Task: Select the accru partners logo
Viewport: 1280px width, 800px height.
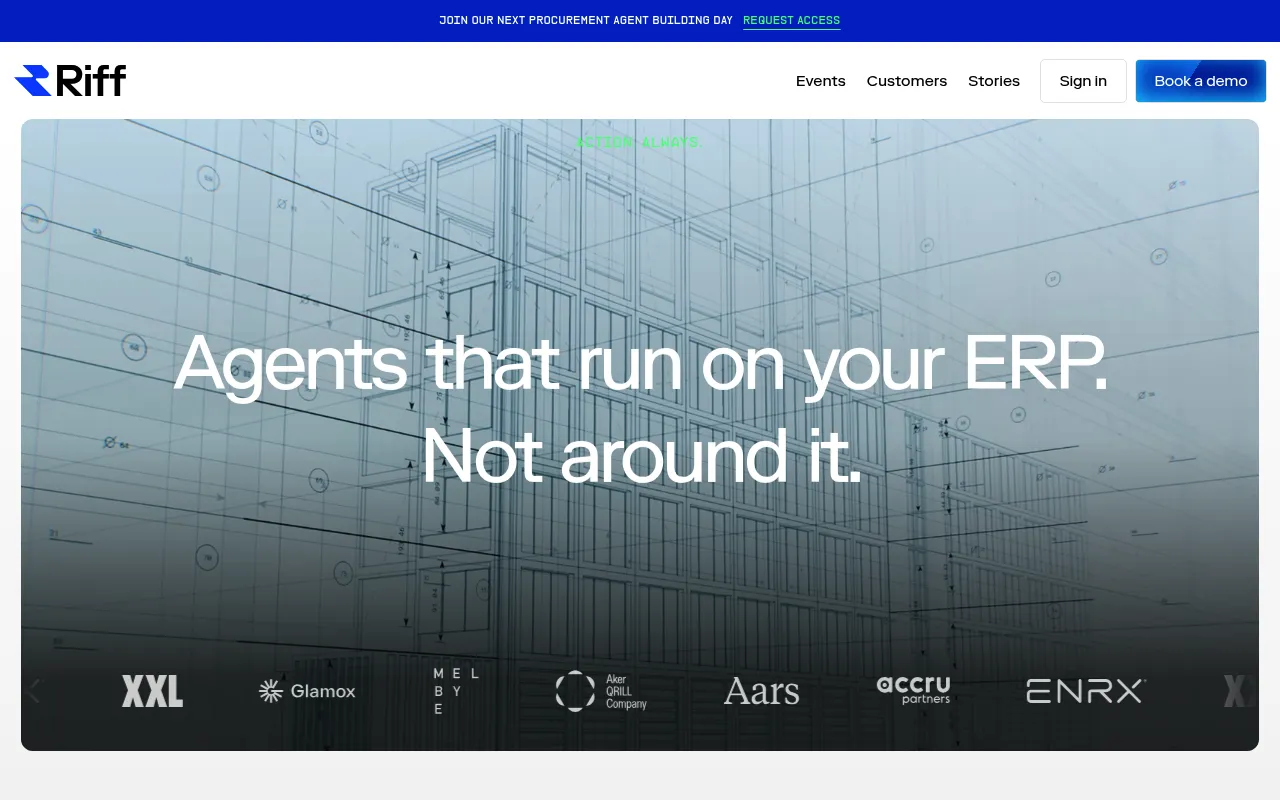Action: point(913,690)
